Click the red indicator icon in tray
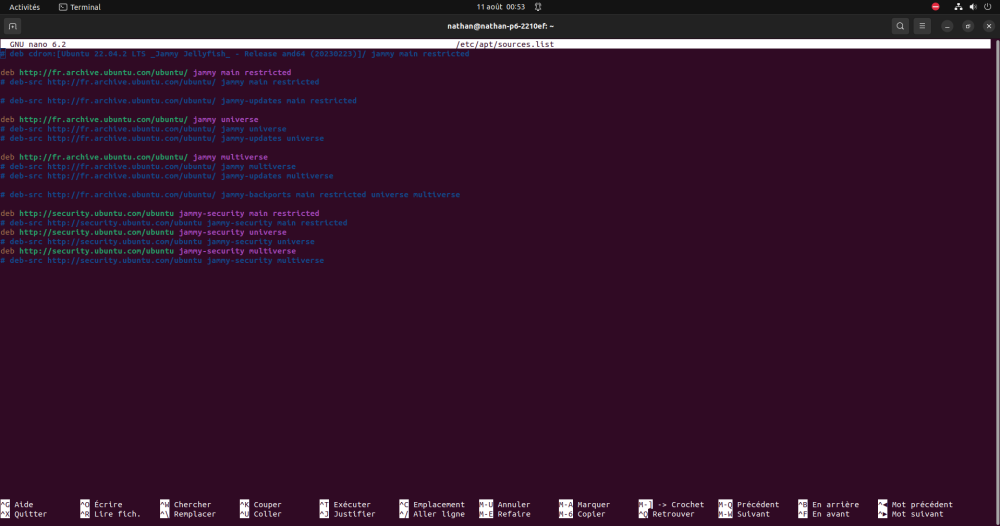1000x526 pixels. 936,7
